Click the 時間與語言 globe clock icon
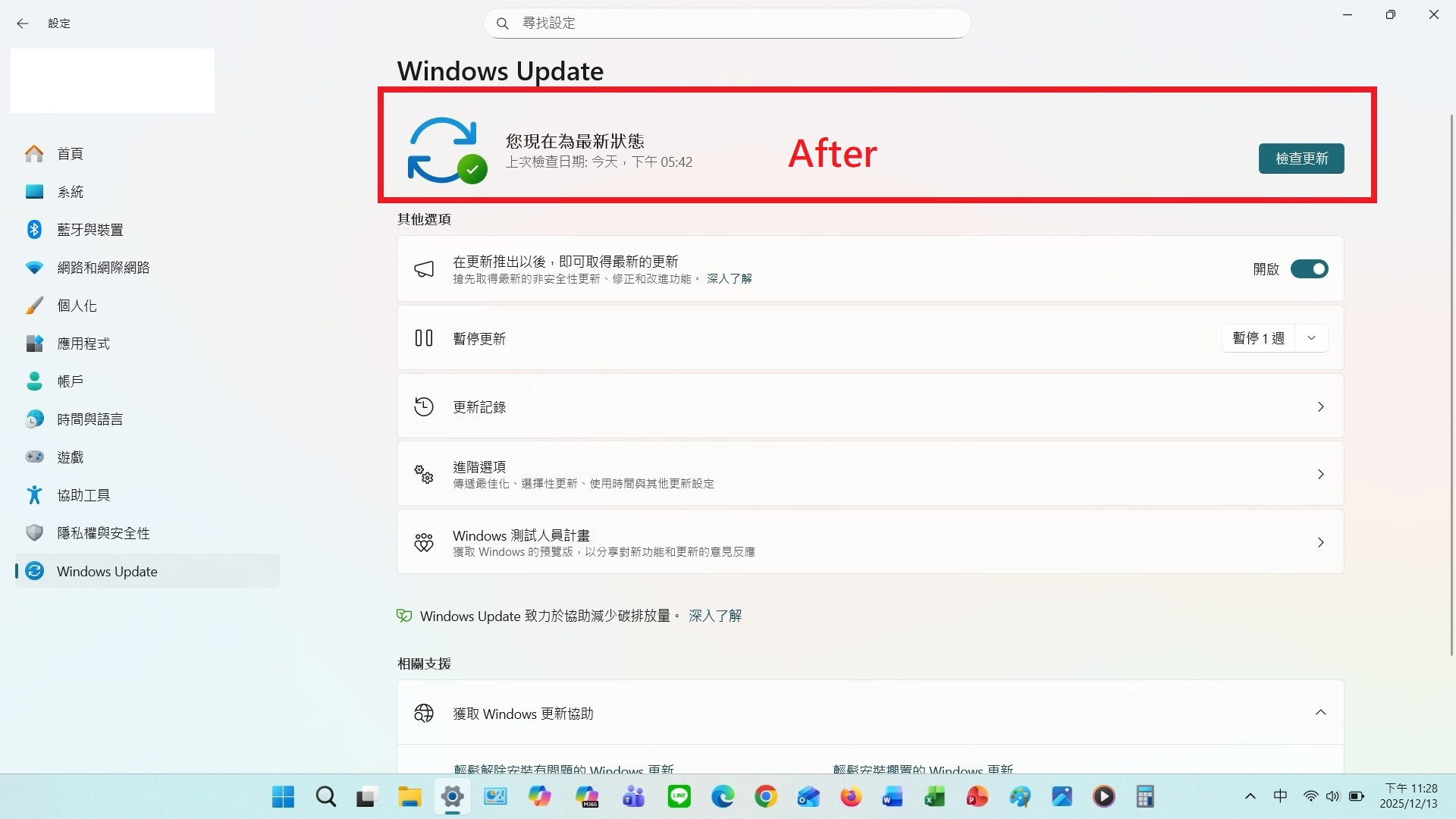Screen dimensions: 1456x819 34,419
